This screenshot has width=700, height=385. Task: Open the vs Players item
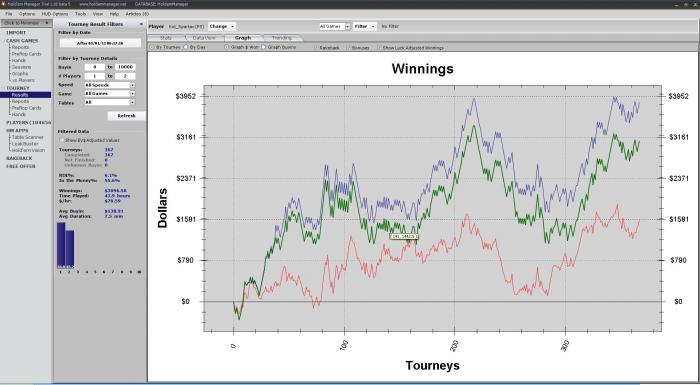point(23,80)
